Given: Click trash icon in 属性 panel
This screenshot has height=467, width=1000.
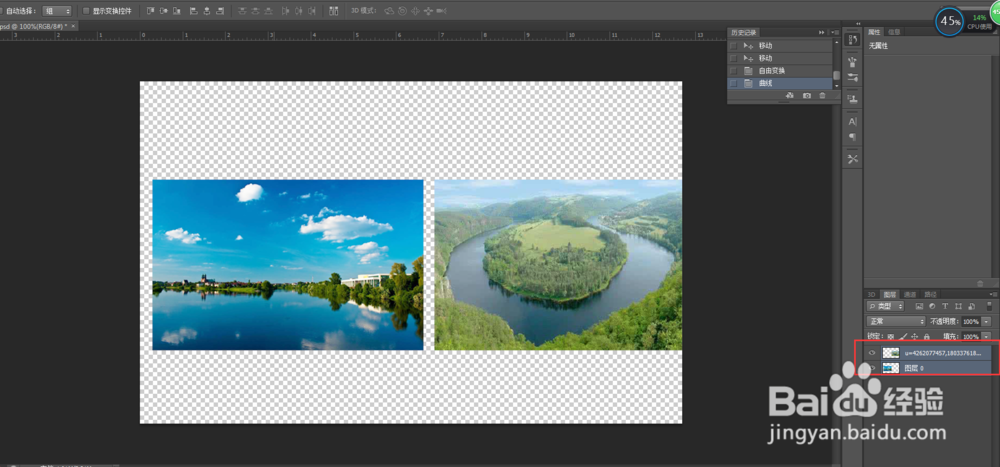Looking at the screenshot, I should (x=980, y=283).
